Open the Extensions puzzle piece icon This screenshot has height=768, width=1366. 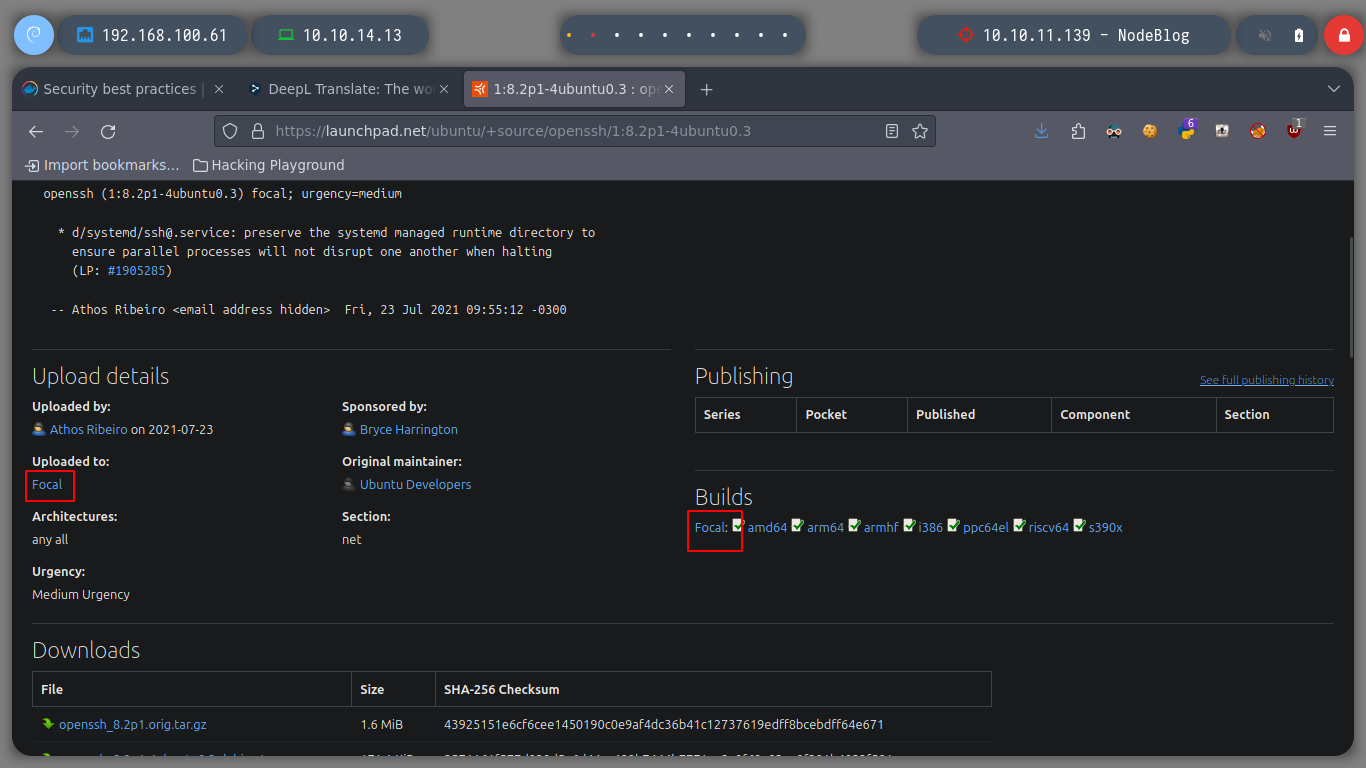[x=1078, y=131]
